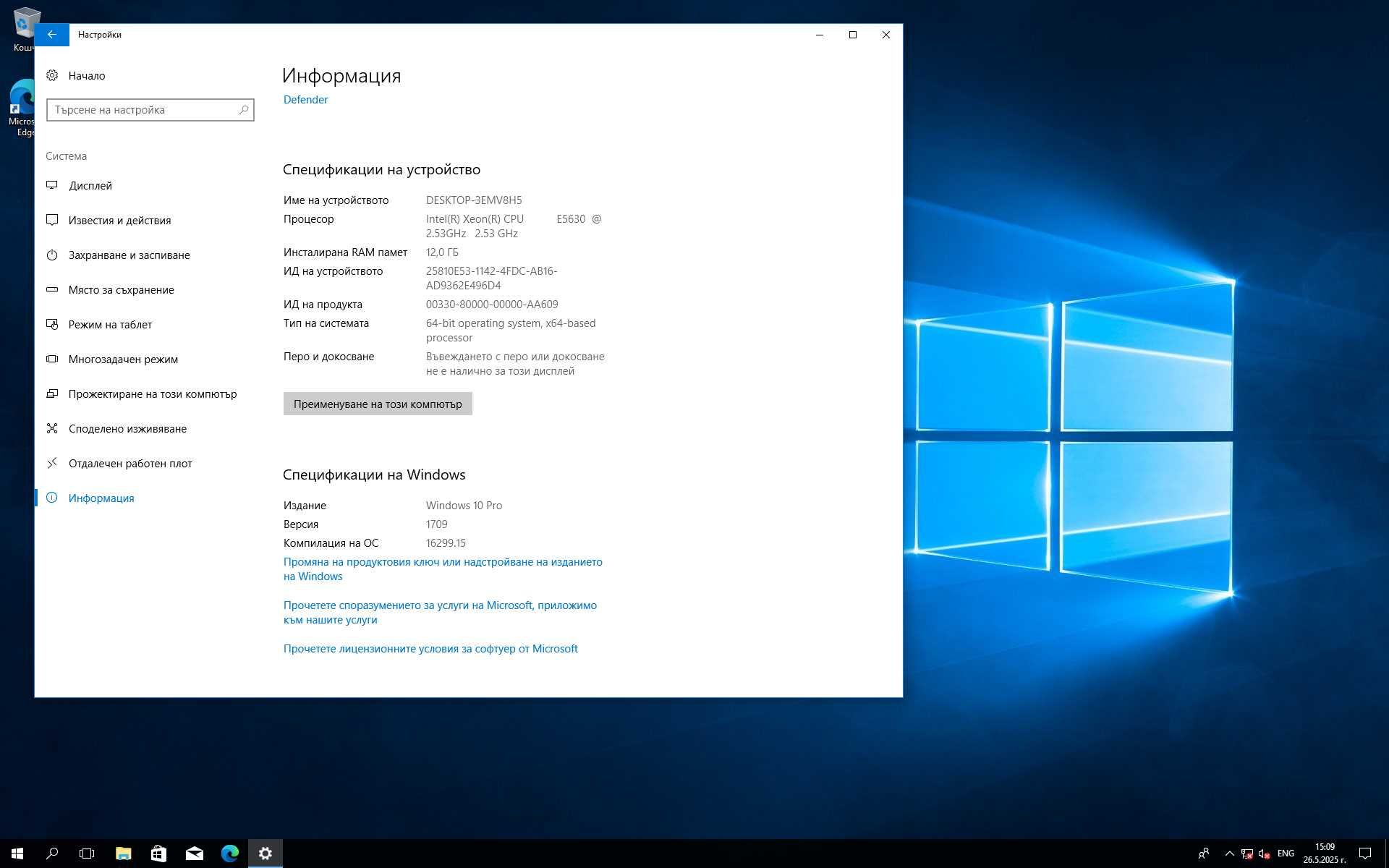Launch File Explorer from the taskbar
1389x868 pixels.
pyautogui.click(x=123, y=854)
